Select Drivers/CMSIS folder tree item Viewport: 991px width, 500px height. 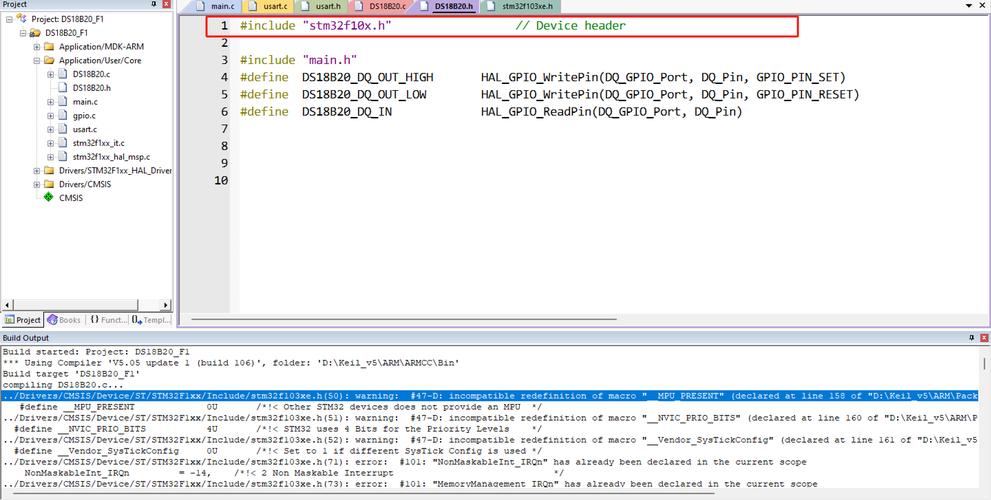click(x=85, y=185)
